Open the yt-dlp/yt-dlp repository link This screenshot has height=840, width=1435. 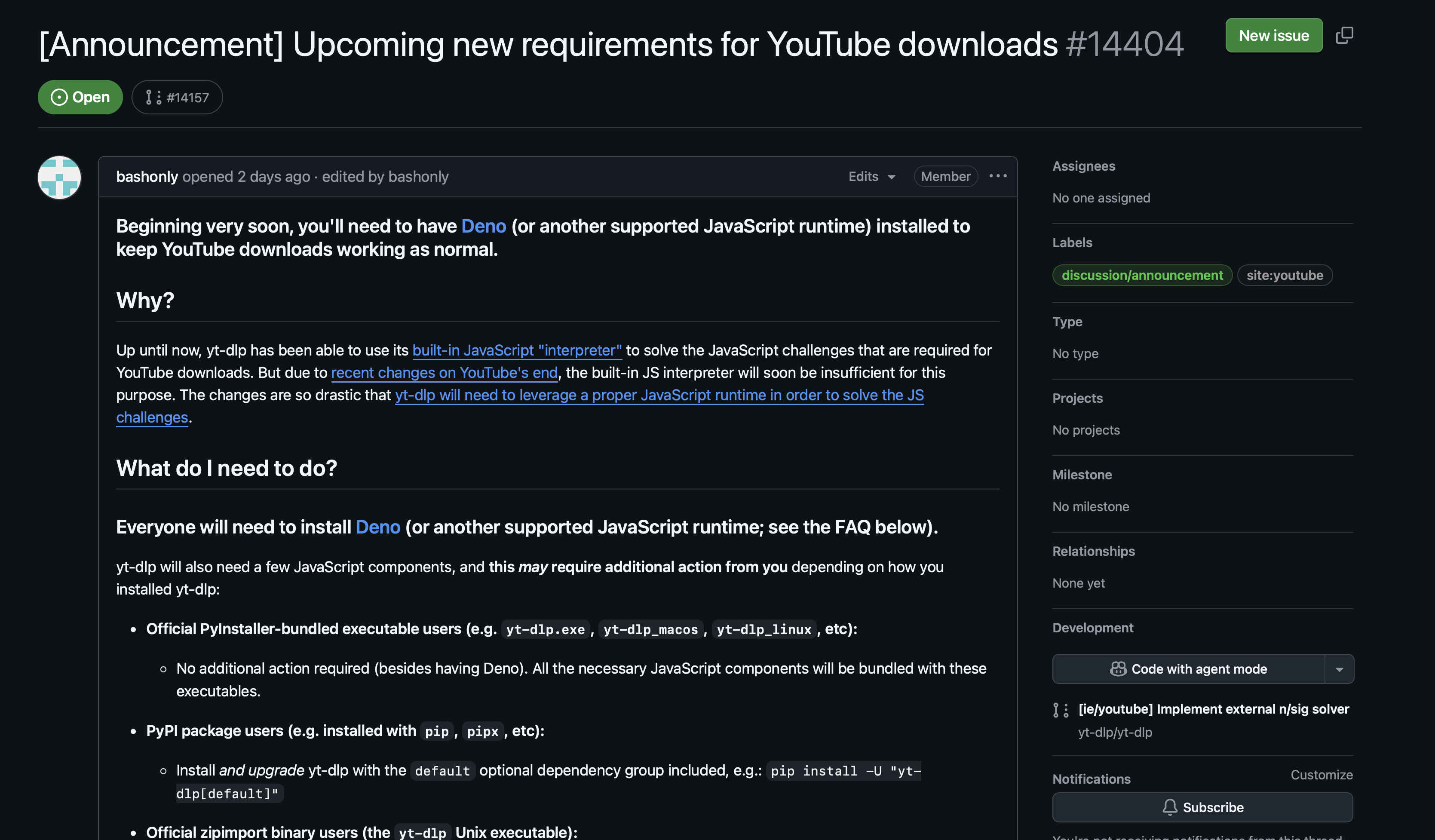(x=1114, y=733)
